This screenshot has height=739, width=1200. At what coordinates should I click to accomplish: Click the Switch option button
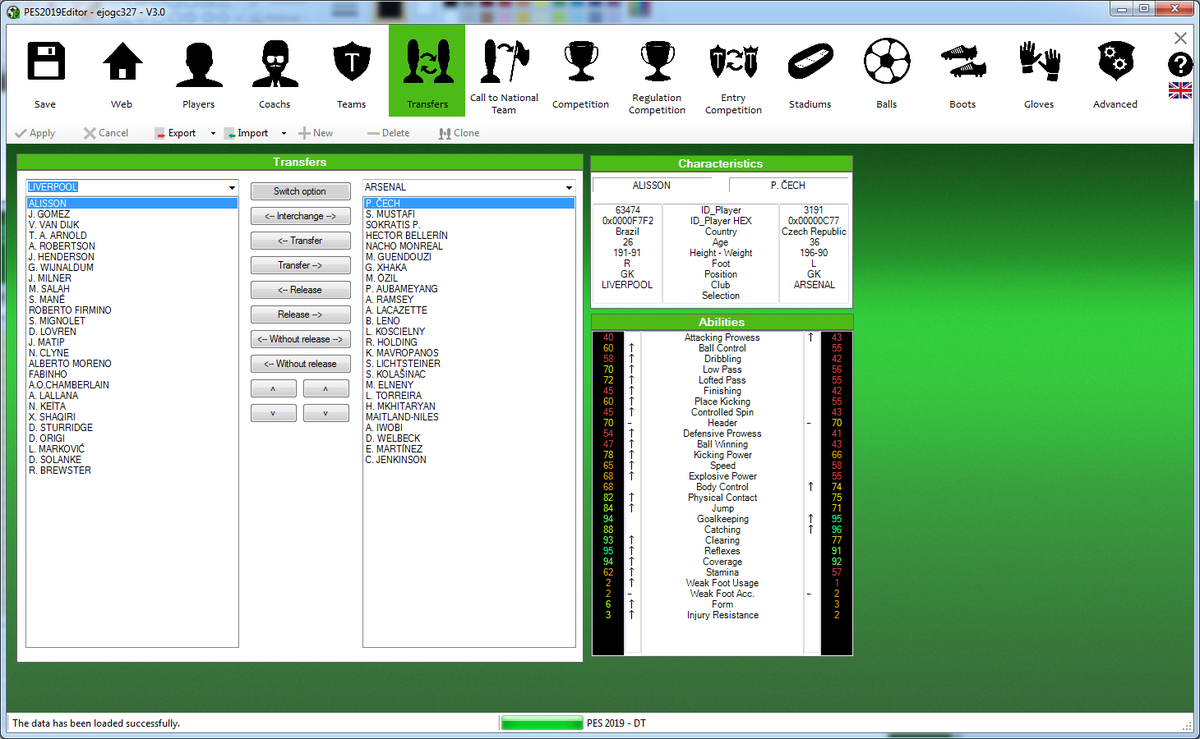point(300,191)
